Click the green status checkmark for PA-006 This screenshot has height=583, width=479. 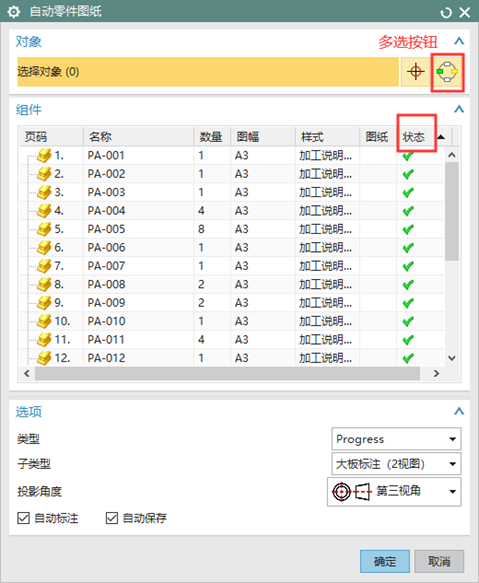(x=408, y=248)
